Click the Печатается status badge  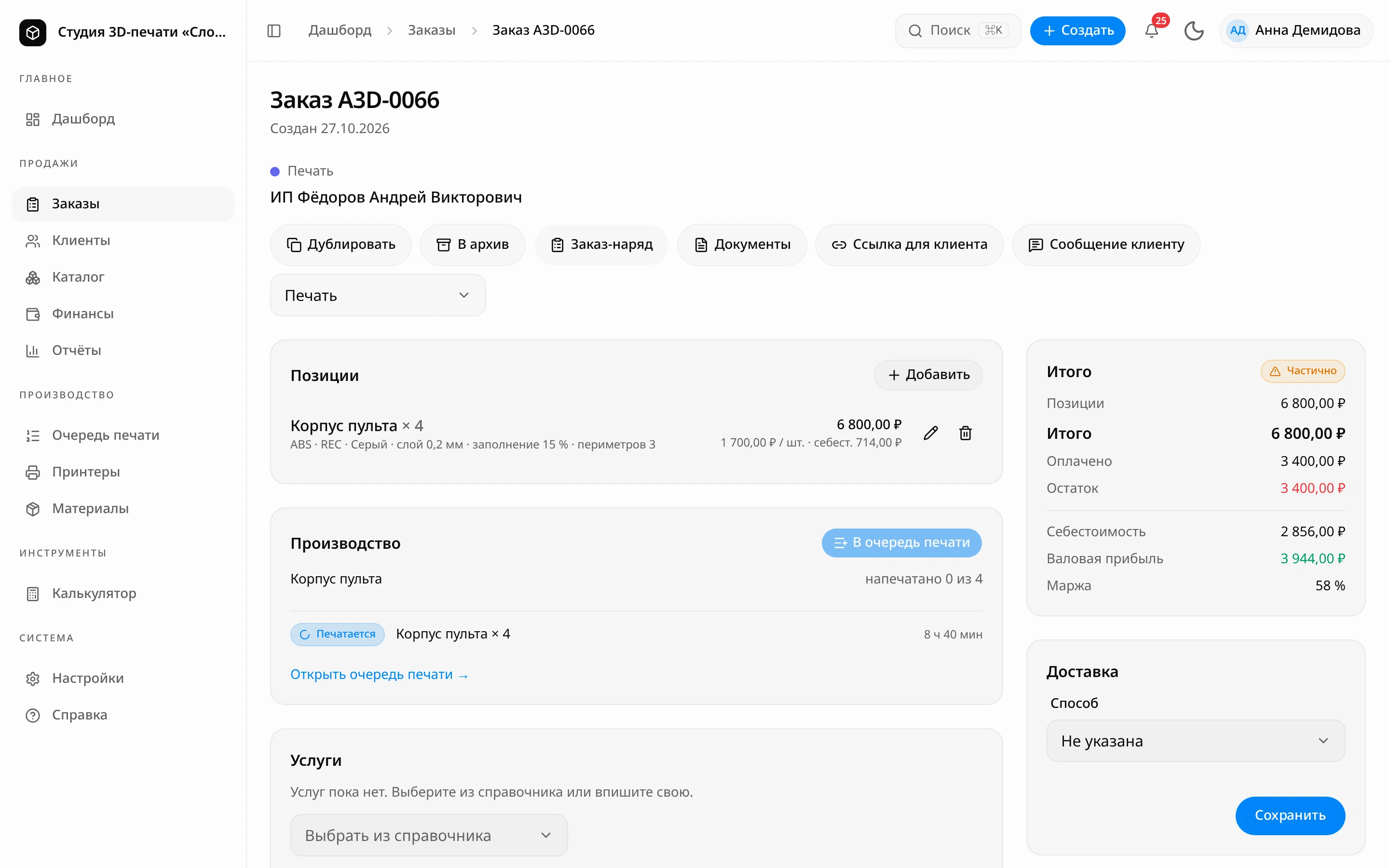[338, 634]
